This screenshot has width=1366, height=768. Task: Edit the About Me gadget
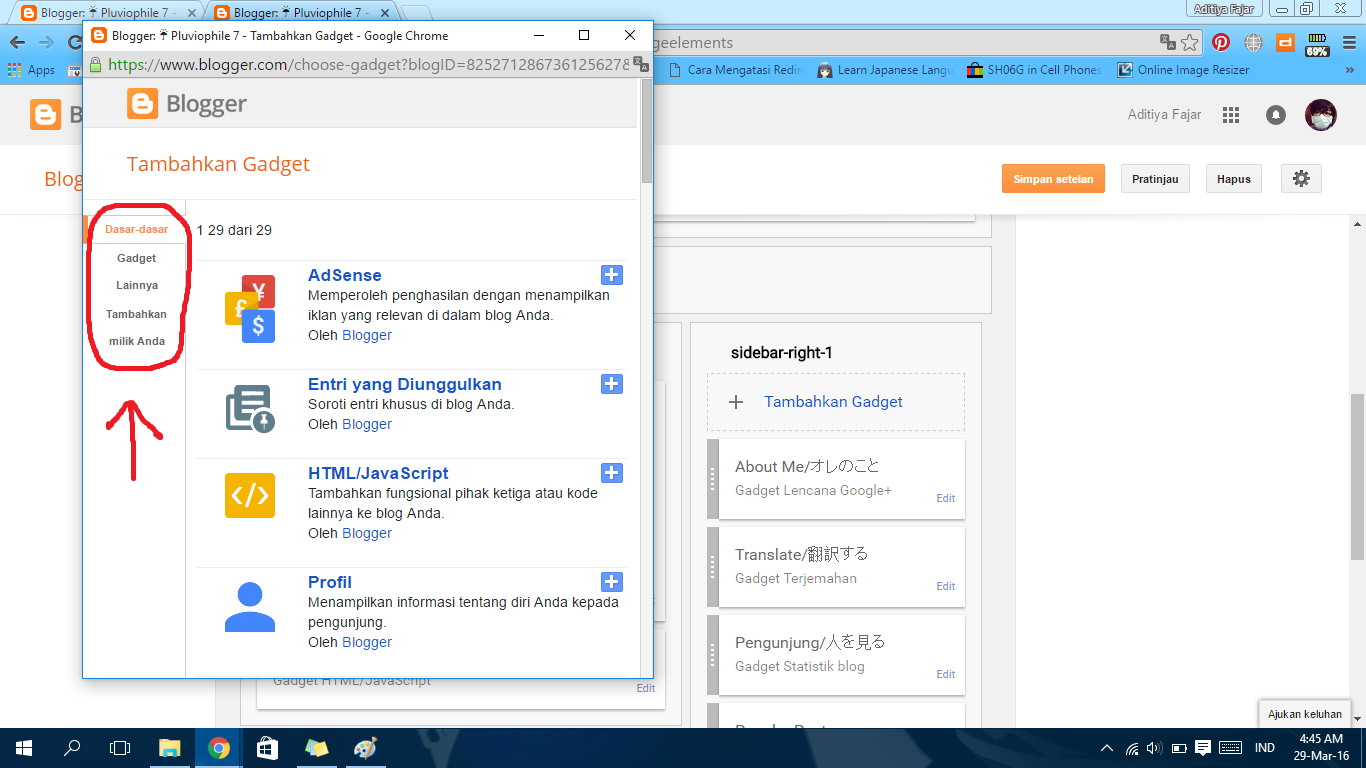point(945,498)
